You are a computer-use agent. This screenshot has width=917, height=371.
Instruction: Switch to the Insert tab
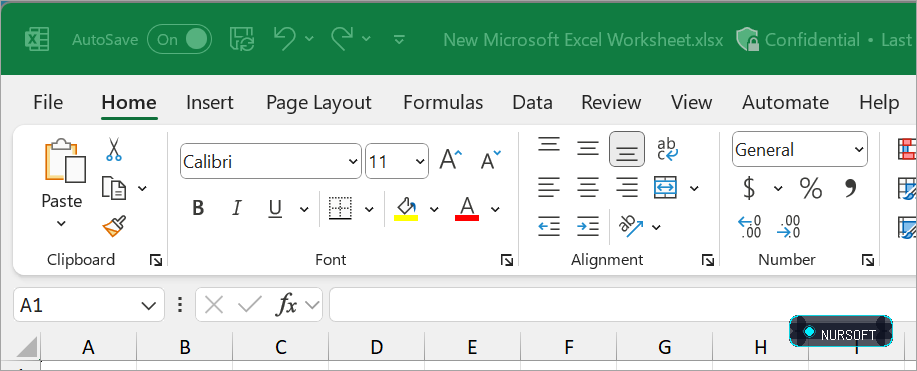pyautogui.click(x=209, y=102)
